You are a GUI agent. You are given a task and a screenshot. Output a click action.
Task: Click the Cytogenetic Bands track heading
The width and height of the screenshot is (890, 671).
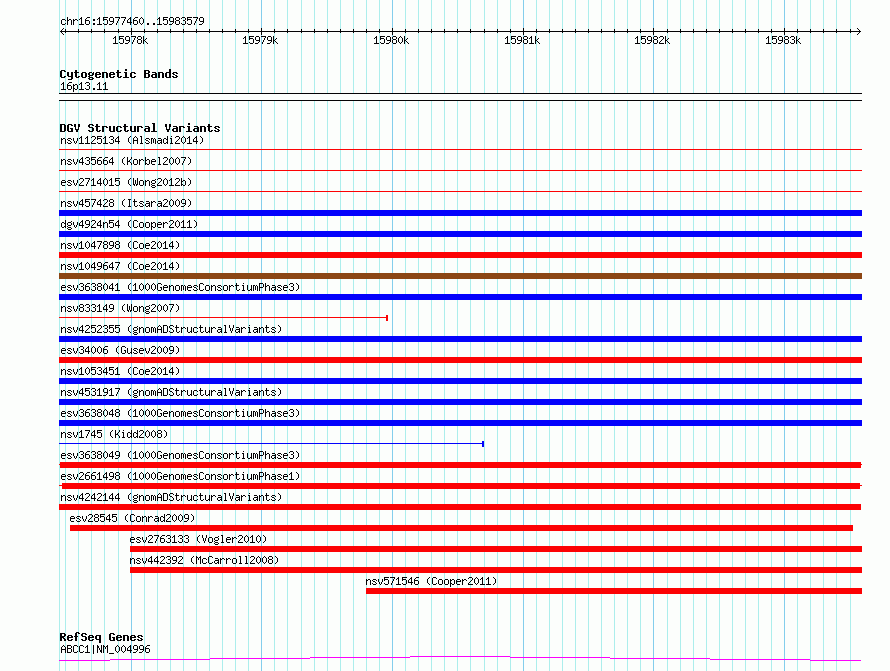[x=119, y=74]
